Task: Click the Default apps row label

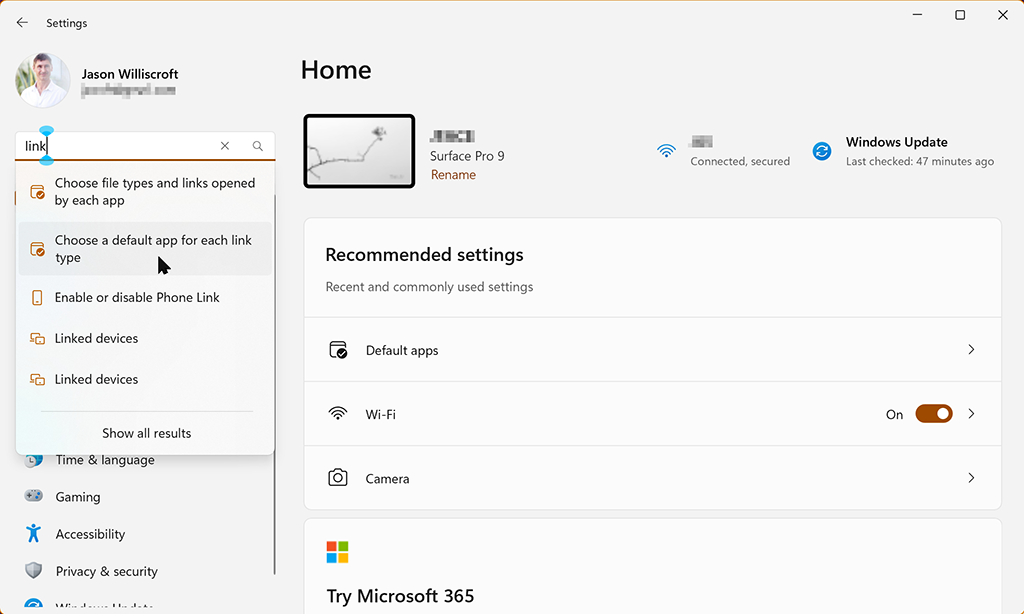Action: click(x=402, y=351)
